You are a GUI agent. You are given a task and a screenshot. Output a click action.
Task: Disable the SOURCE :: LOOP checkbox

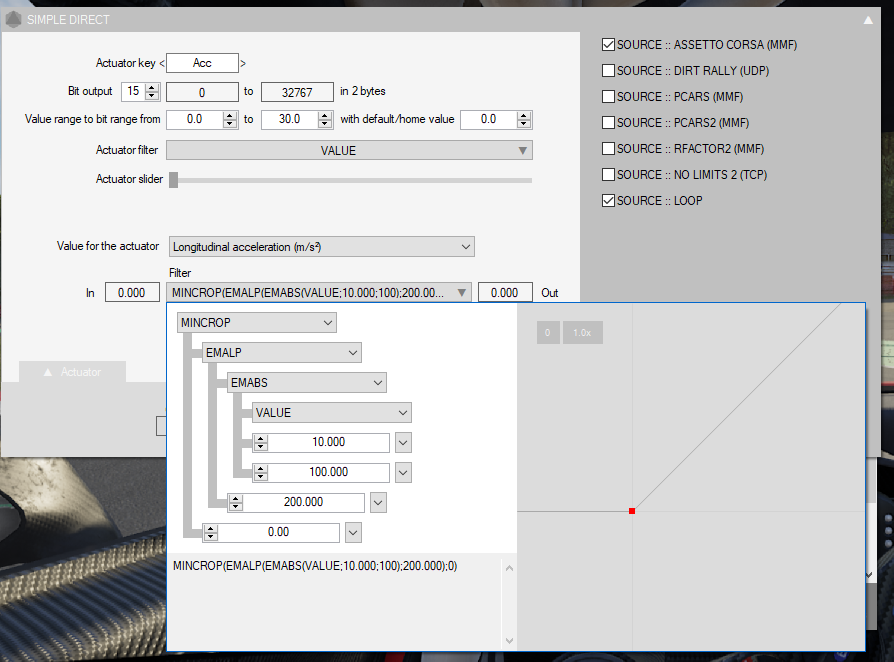[608, 201]
